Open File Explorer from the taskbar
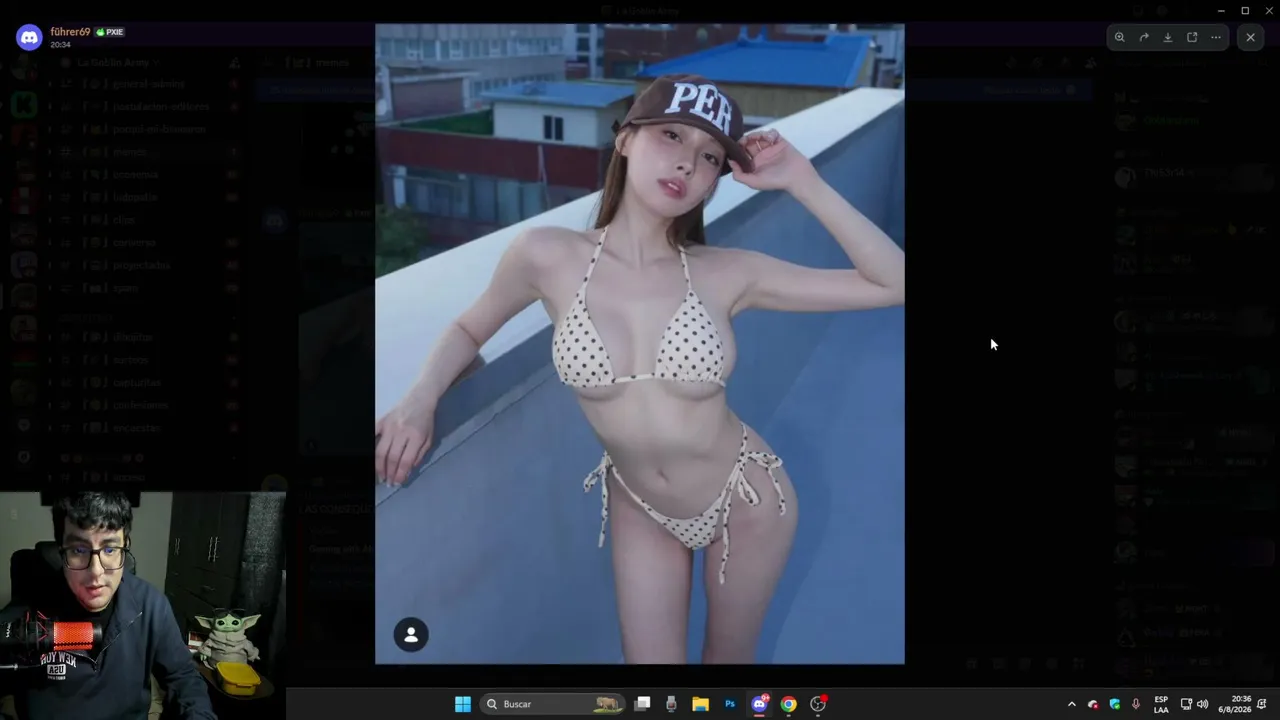The width and height of the screenshot is (1280, 720). (701, 704)
